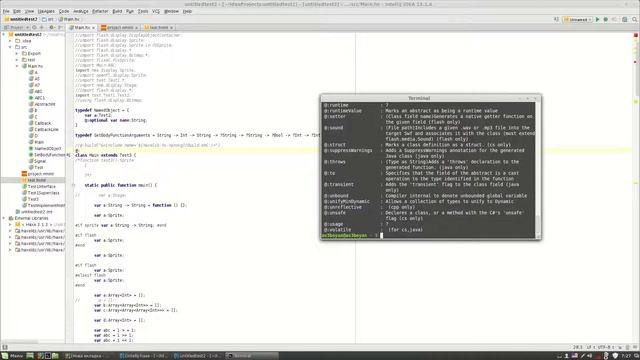Collapse the src folder
Image resolution: width=640 pixels, height=360 pixels.
click(x=11, y=47)
